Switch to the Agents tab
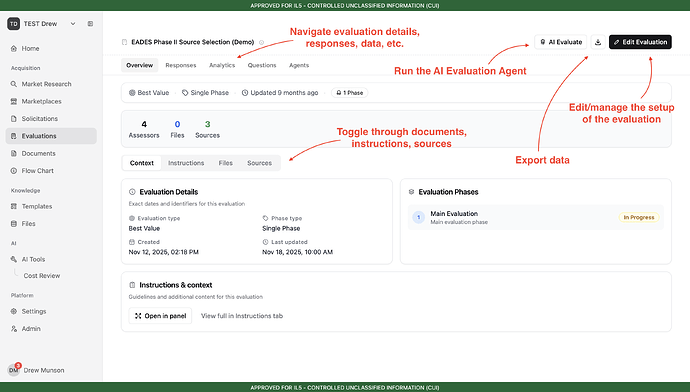690x392 pixels. pos(299,65)
